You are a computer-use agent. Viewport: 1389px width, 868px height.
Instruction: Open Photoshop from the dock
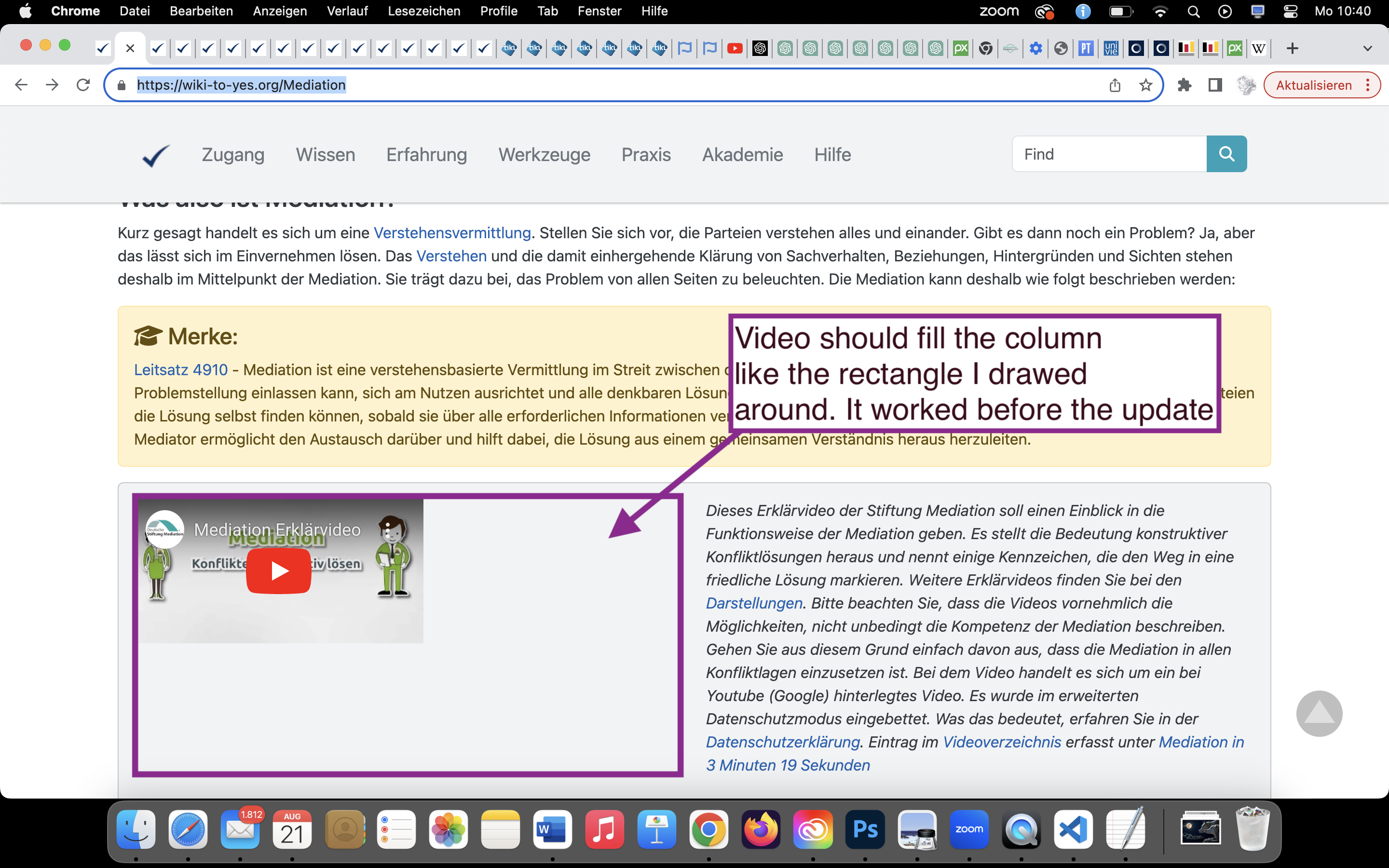tap(865, 829)
